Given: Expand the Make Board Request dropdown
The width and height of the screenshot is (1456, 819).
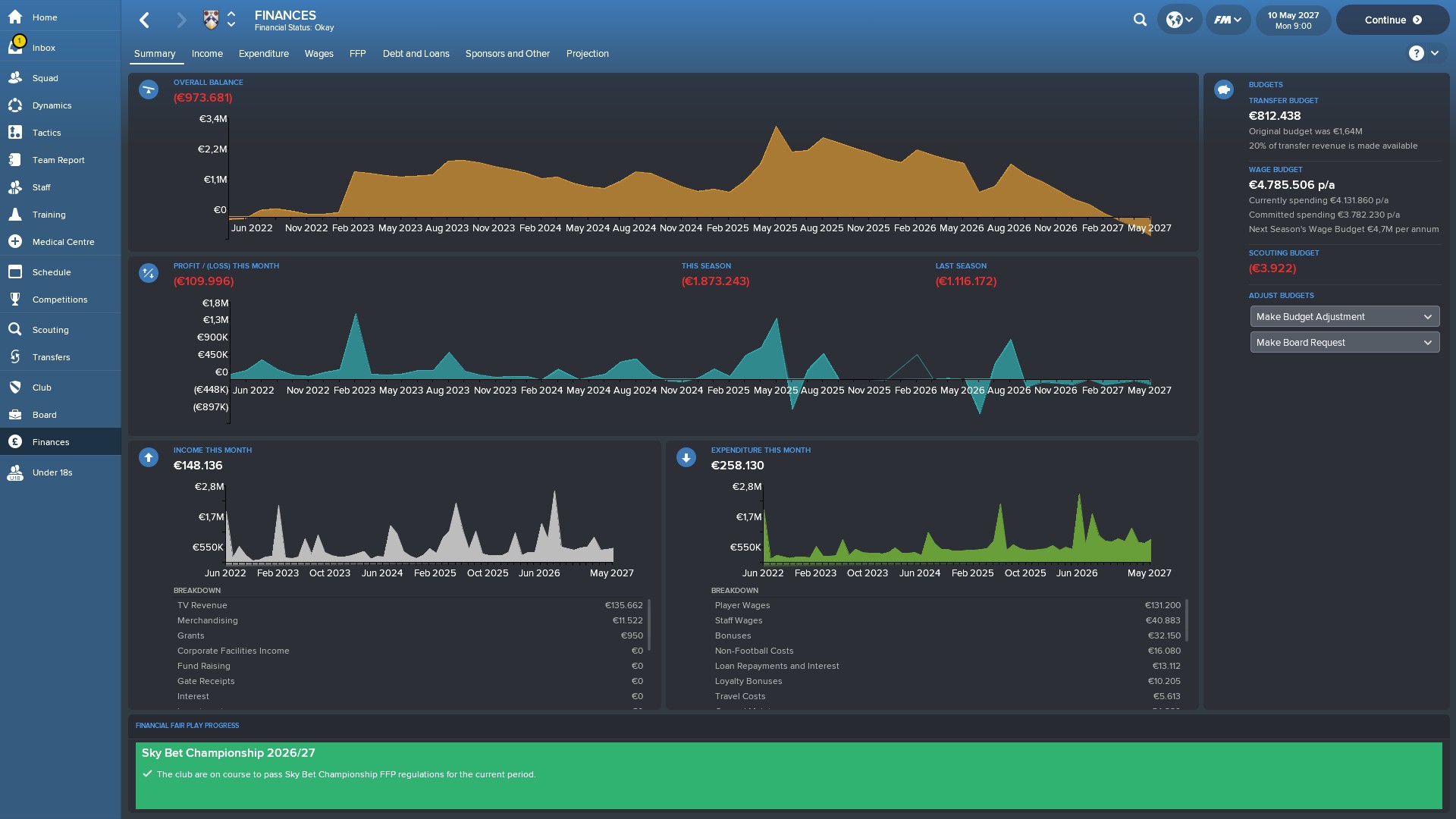Looking at the screenshot, I should [1344, 343].
